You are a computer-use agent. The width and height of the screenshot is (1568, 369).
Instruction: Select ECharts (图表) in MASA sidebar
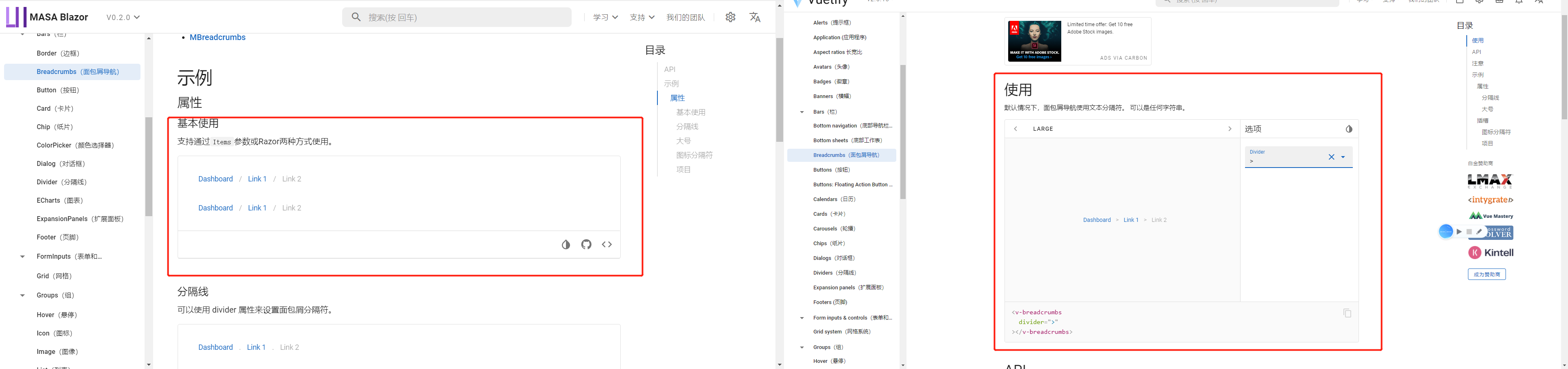pyautogui.click(x=60, y=200)
